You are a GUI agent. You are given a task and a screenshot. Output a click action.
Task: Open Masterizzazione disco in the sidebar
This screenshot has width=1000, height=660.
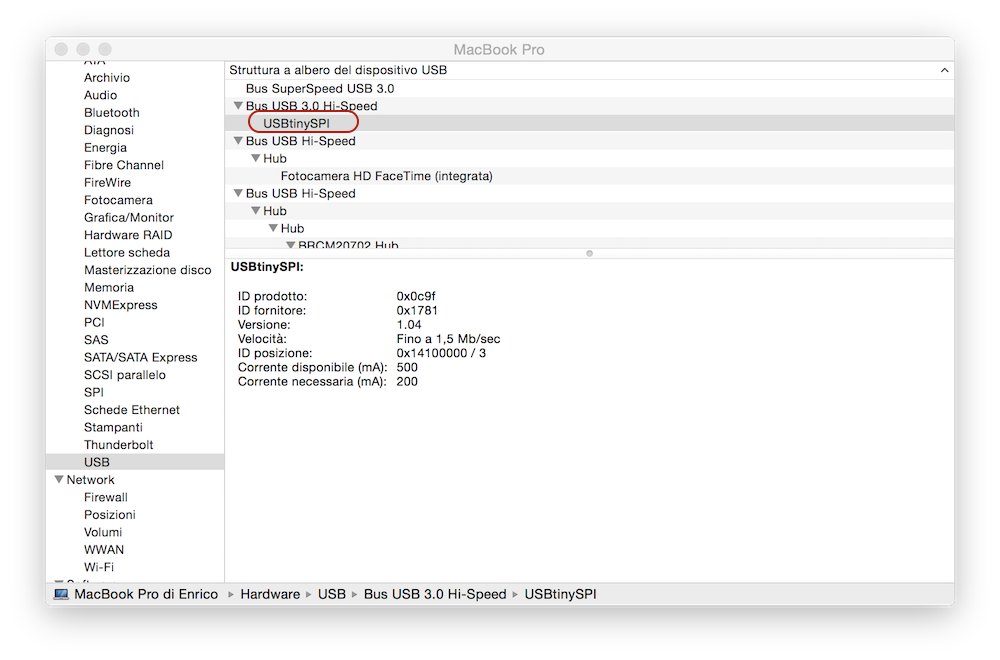tap(147, 270)
